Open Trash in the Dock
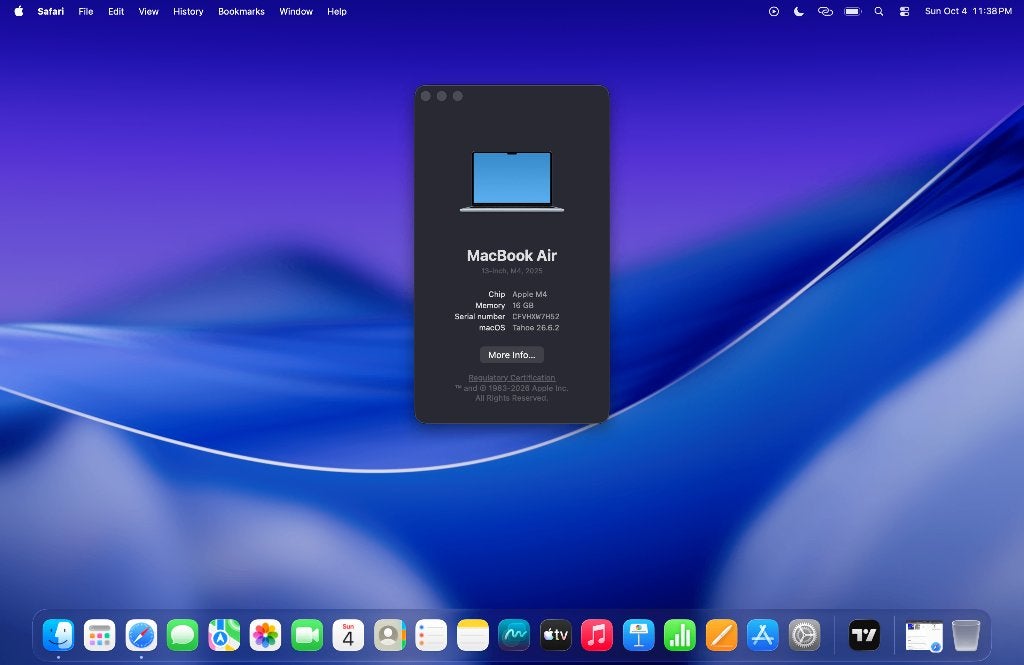Image resolution: width=1024 pixels, height=665 pixels. (x=966, y=635)
